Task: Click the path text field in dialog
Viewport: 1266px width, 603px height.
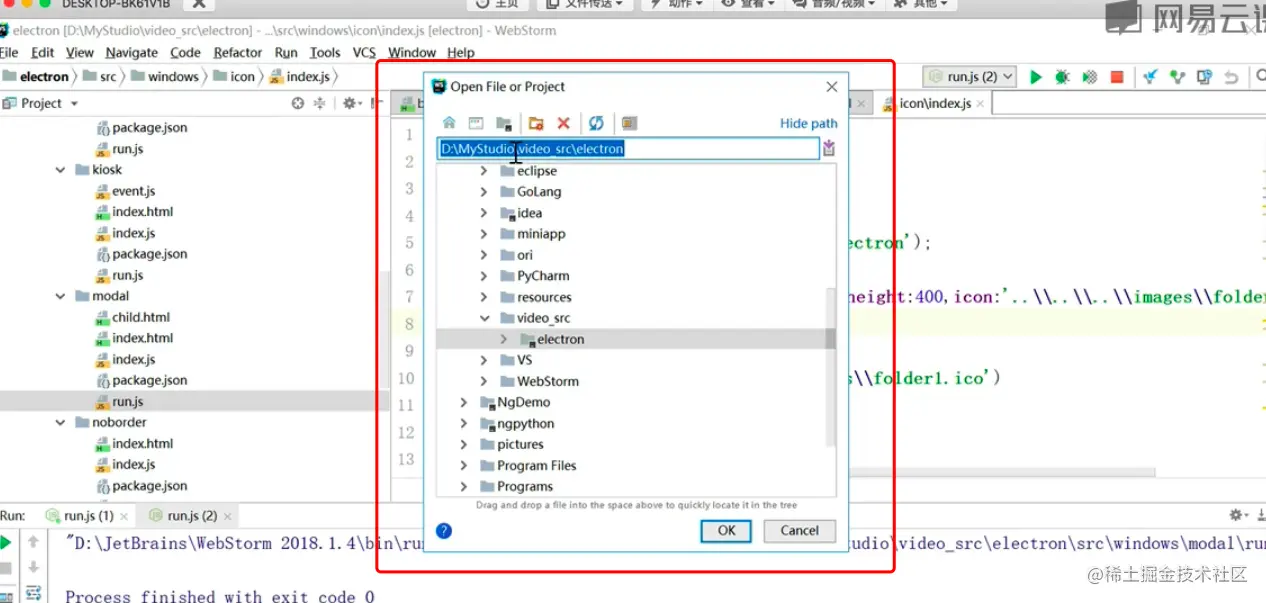Action: coord(628,149)
